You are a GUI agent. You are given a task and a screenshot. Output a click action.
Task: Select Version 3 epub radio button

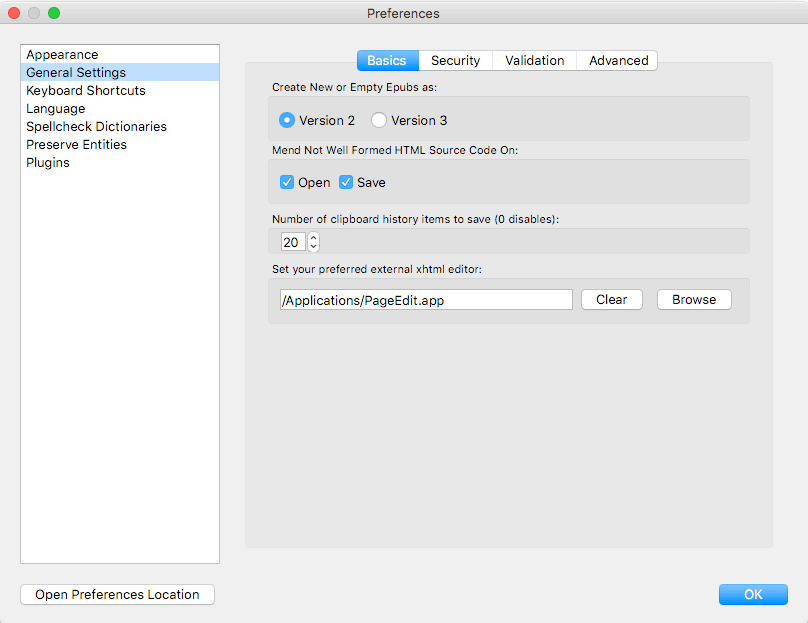coord(379,120)
